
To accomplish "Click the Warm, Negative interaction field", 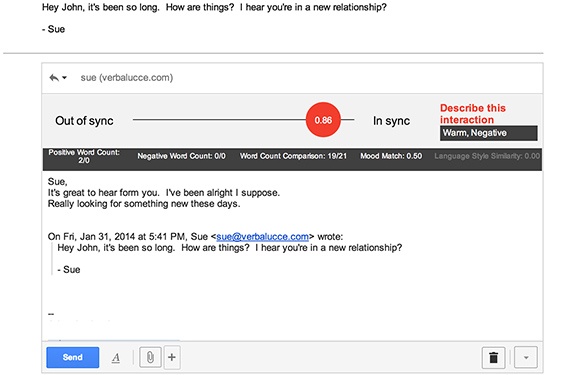I will tap(489, 133).
